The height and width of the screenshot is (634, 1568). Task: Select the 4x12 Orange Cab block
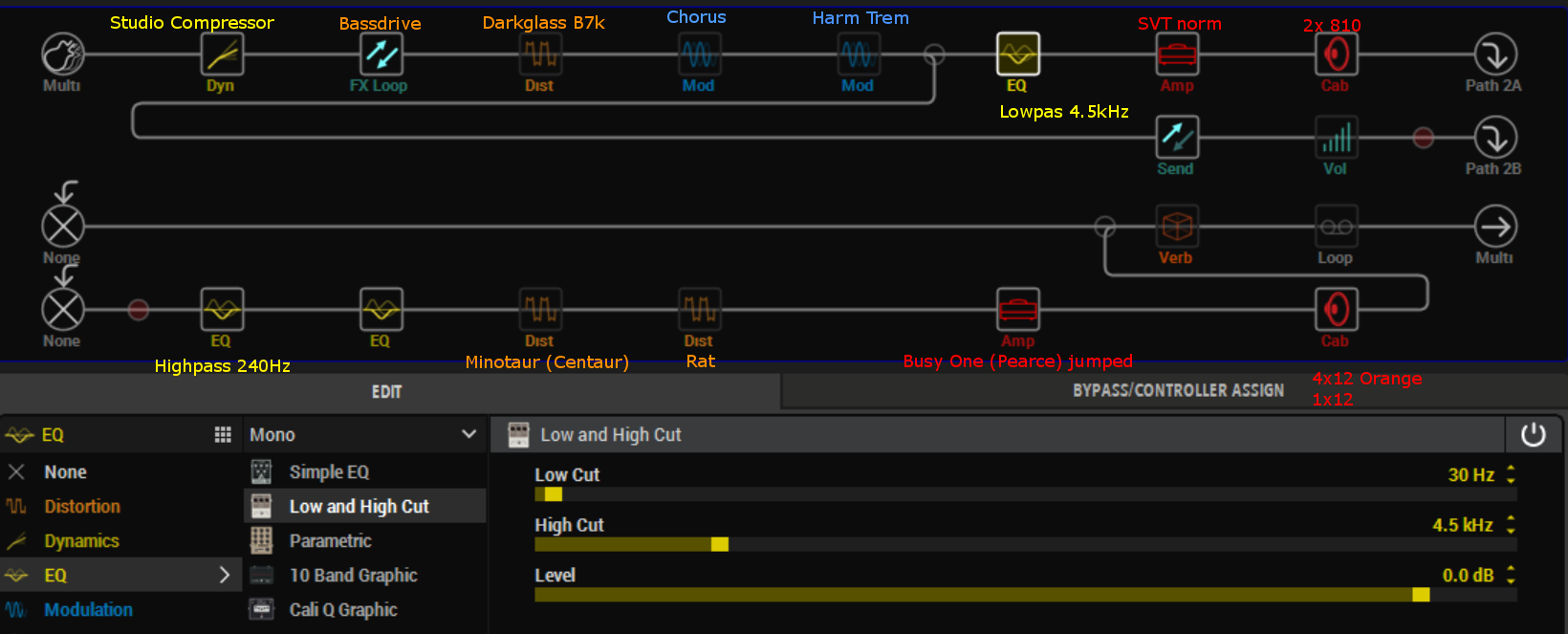[x=1337, y=310]
